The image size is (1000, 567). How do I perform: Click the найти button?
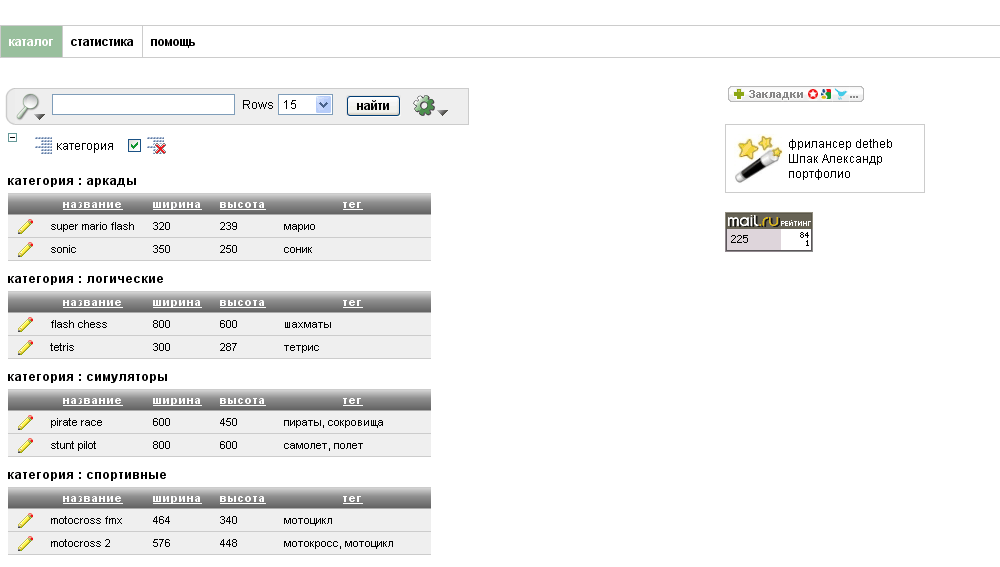373,106
